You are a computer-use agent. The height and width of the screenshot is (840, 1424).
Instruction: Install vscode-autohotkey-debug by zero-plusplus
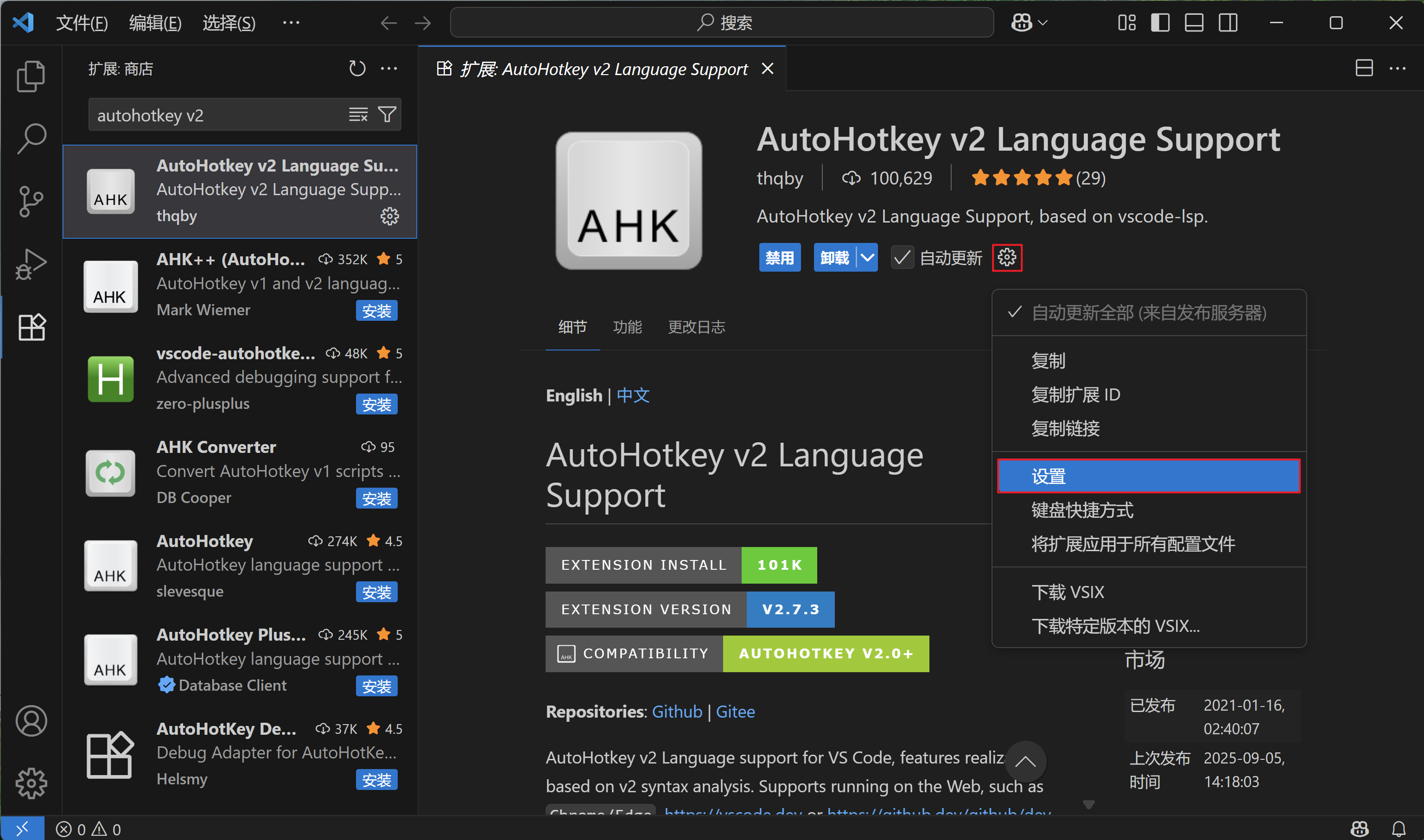coord(376,405)
